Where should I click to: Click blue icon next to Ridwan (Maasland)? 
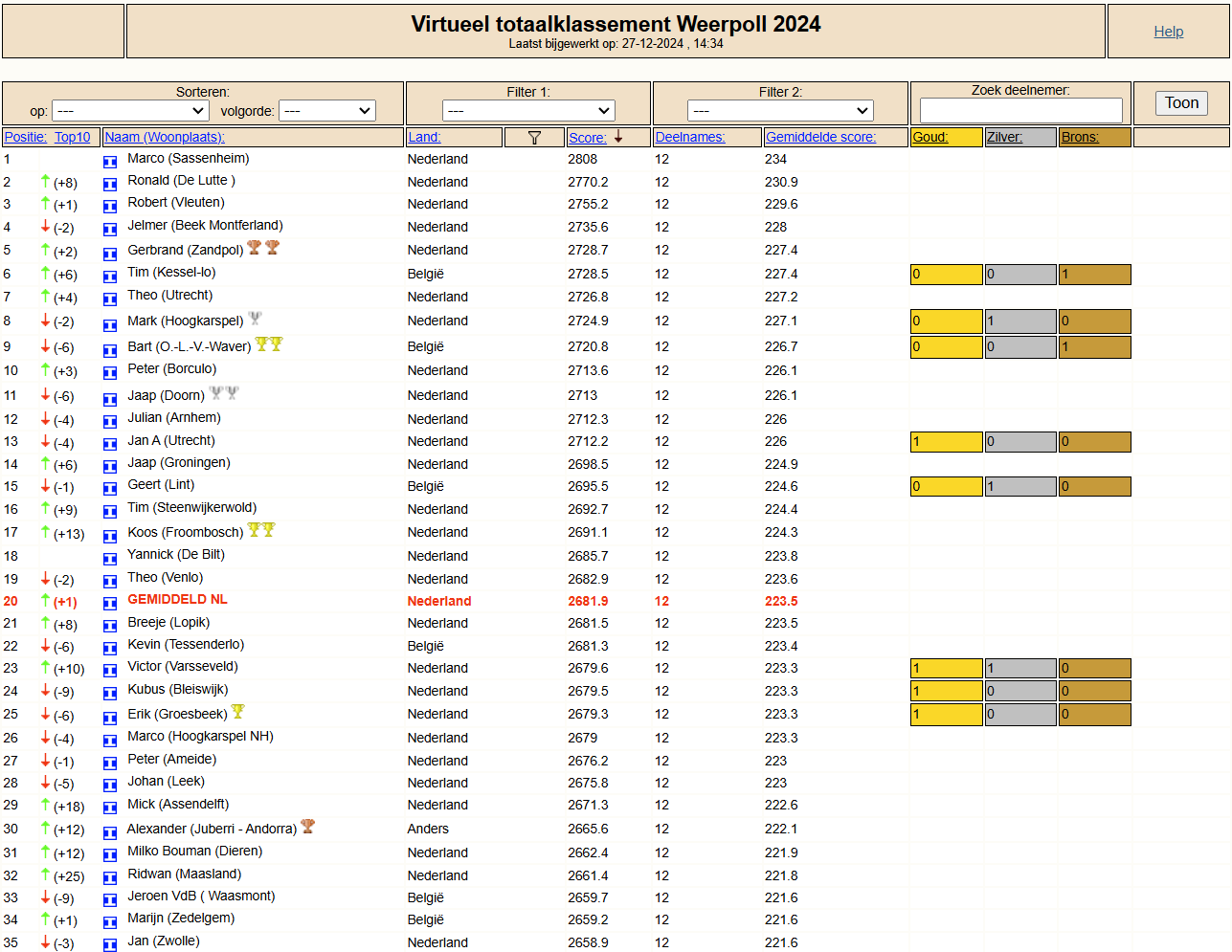[110, 877]
